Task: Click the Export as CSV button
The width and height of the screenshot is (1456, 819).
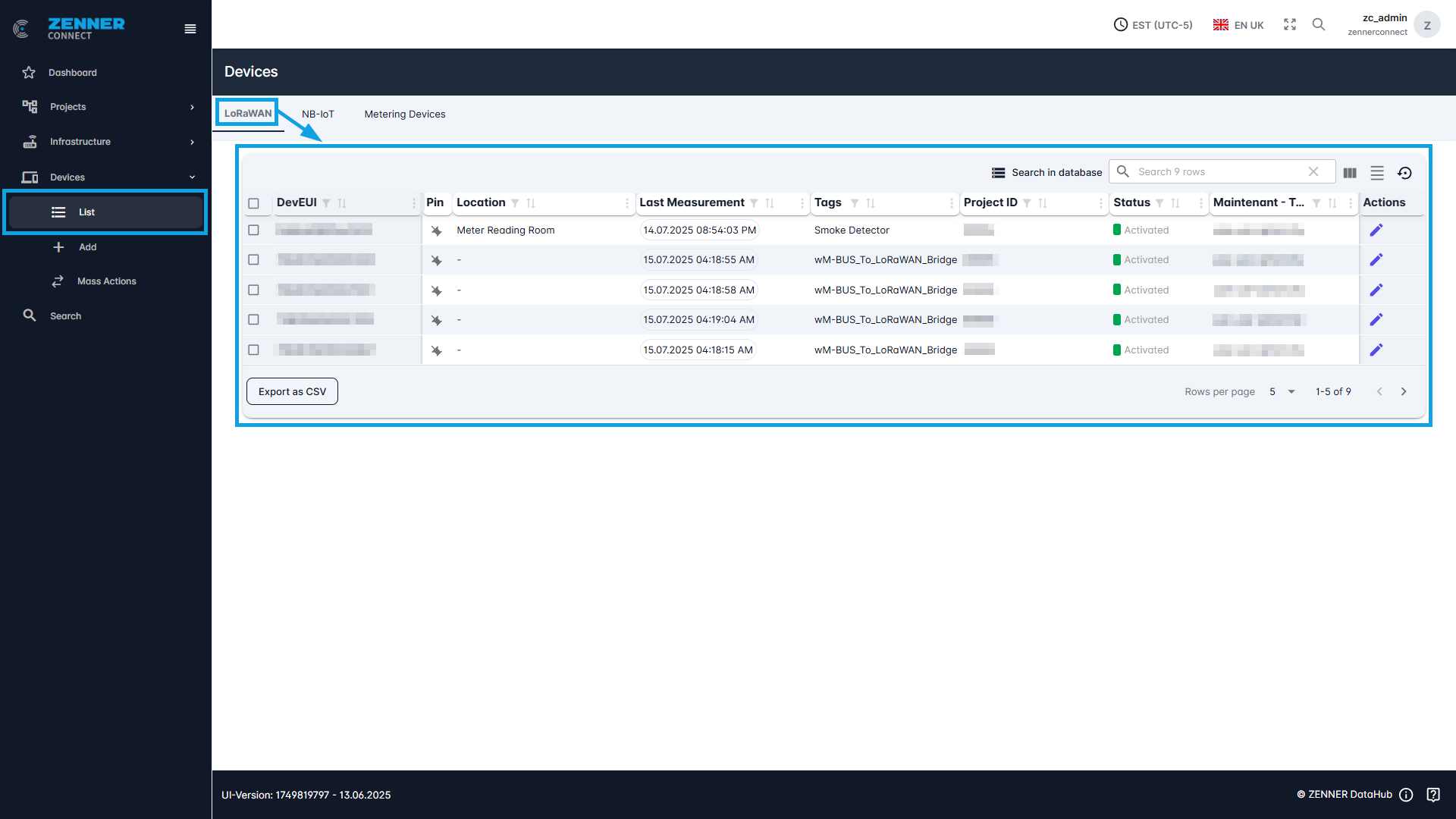Action: click(292, 391)
